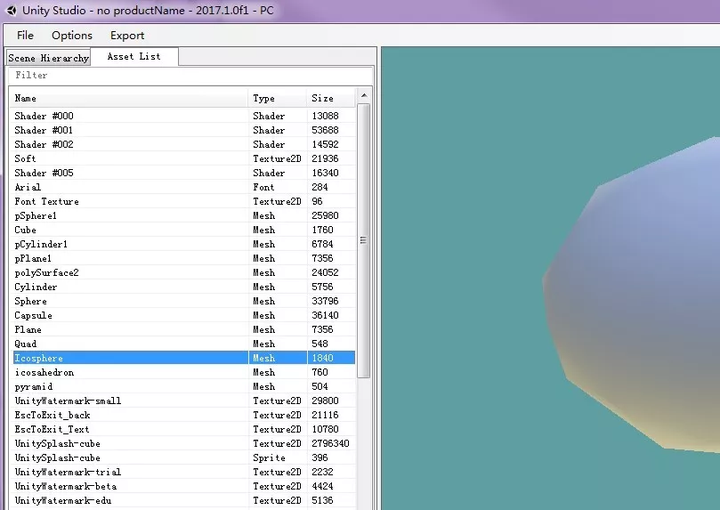The width and height of the screenshot is (720, 510).
Task: Select the EscToExit_Text texture row
Action: tap(184, 429)
